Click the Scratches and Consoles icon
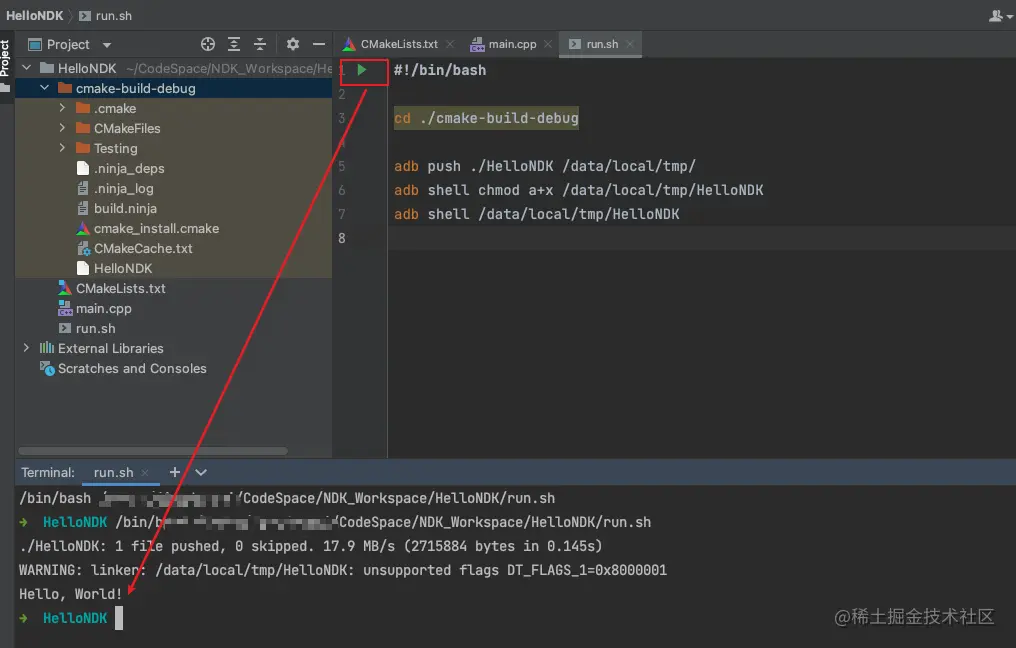 click(x=47, y=368)
